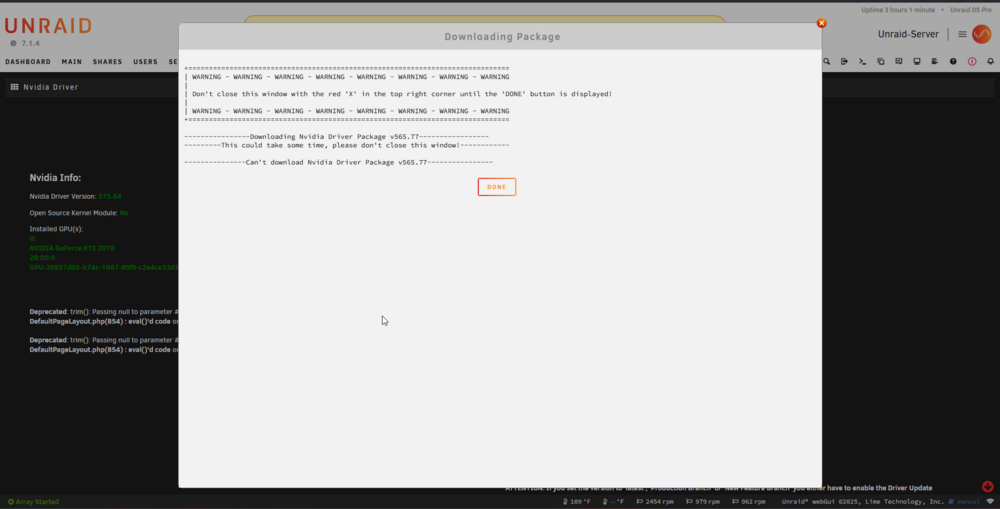
Task: Click the version 7.1.4 info label
Action: pos(26,43)
